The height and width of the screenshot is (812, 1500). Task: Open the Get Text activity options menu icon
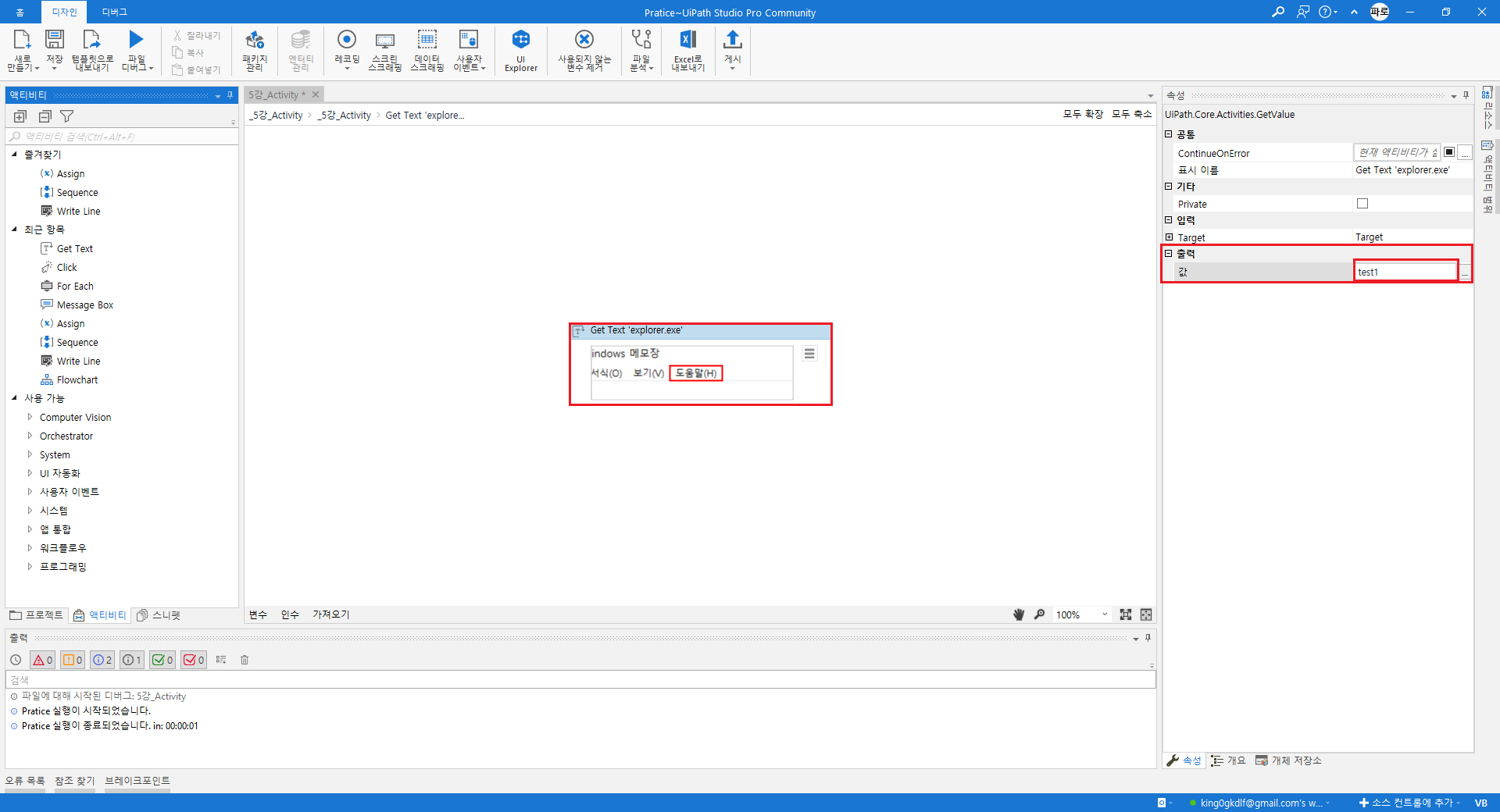tap(809, 354)
